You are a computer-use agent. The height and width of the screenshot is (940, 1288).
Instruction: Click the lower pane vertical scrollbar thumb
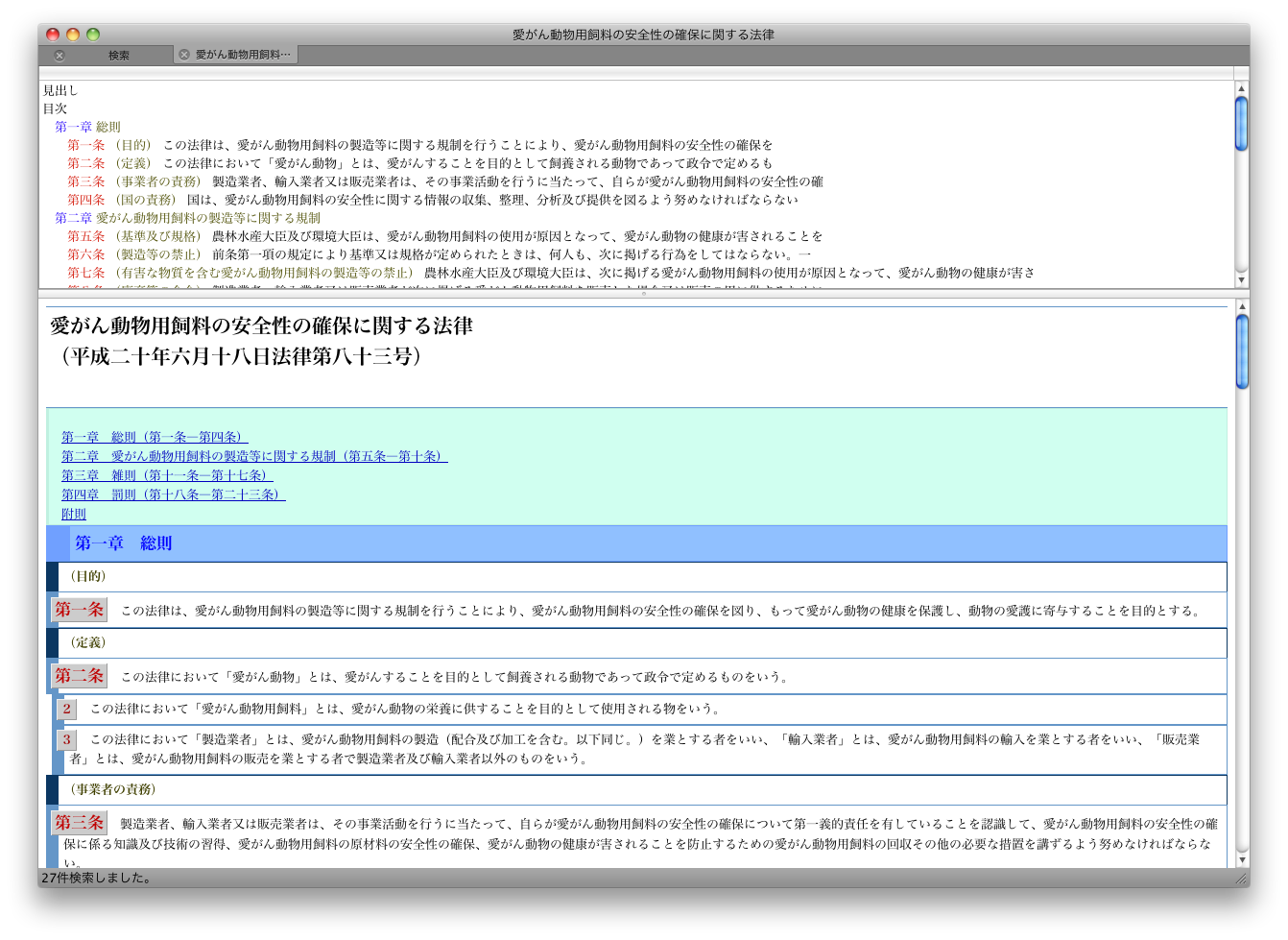pos(1241,350)
